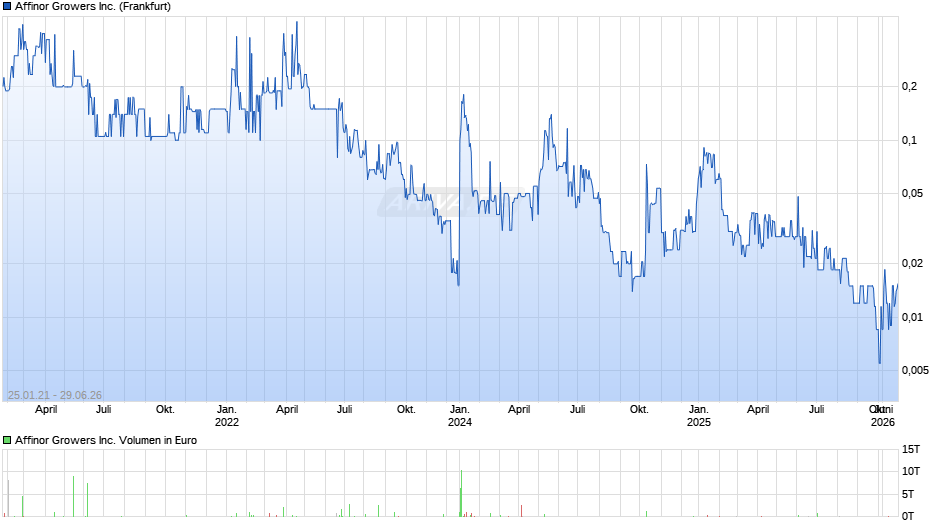
Task: Click the green Volumen legend square
Action: tap(7, 440)
